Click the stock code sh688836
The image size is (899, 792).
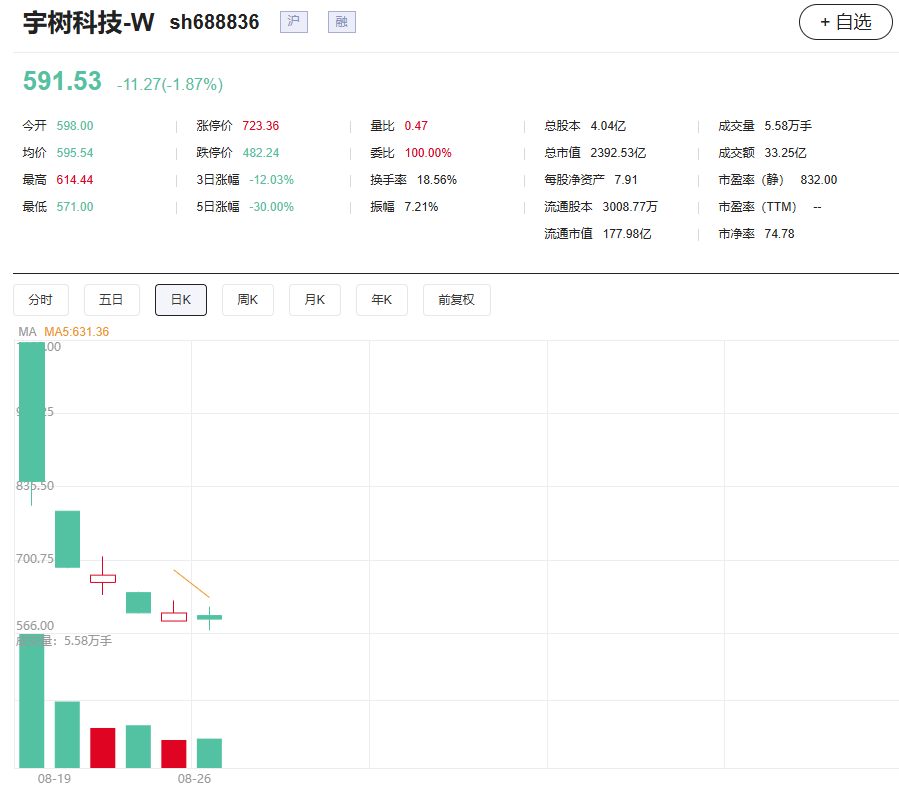214,22
